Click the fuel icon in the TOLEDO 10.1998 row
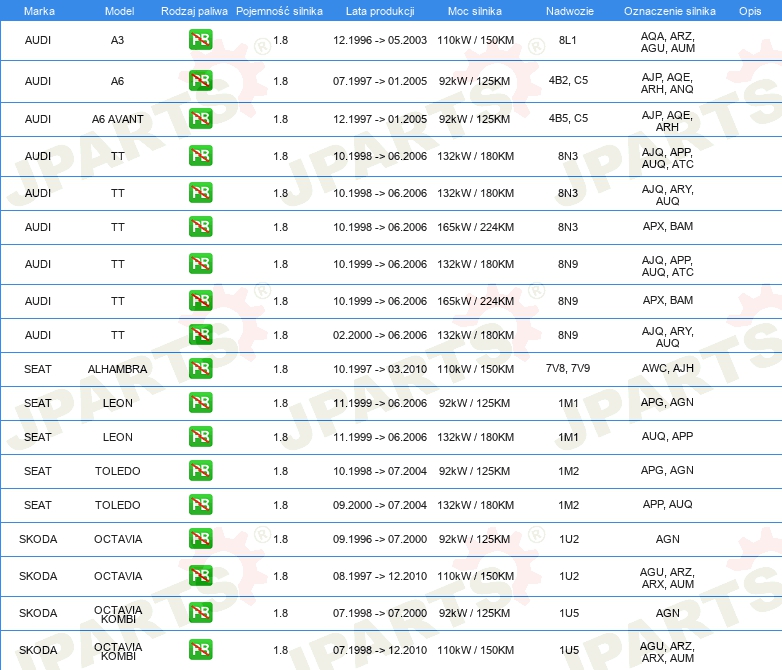The image size is (782, 670). (x=200, y=470)
